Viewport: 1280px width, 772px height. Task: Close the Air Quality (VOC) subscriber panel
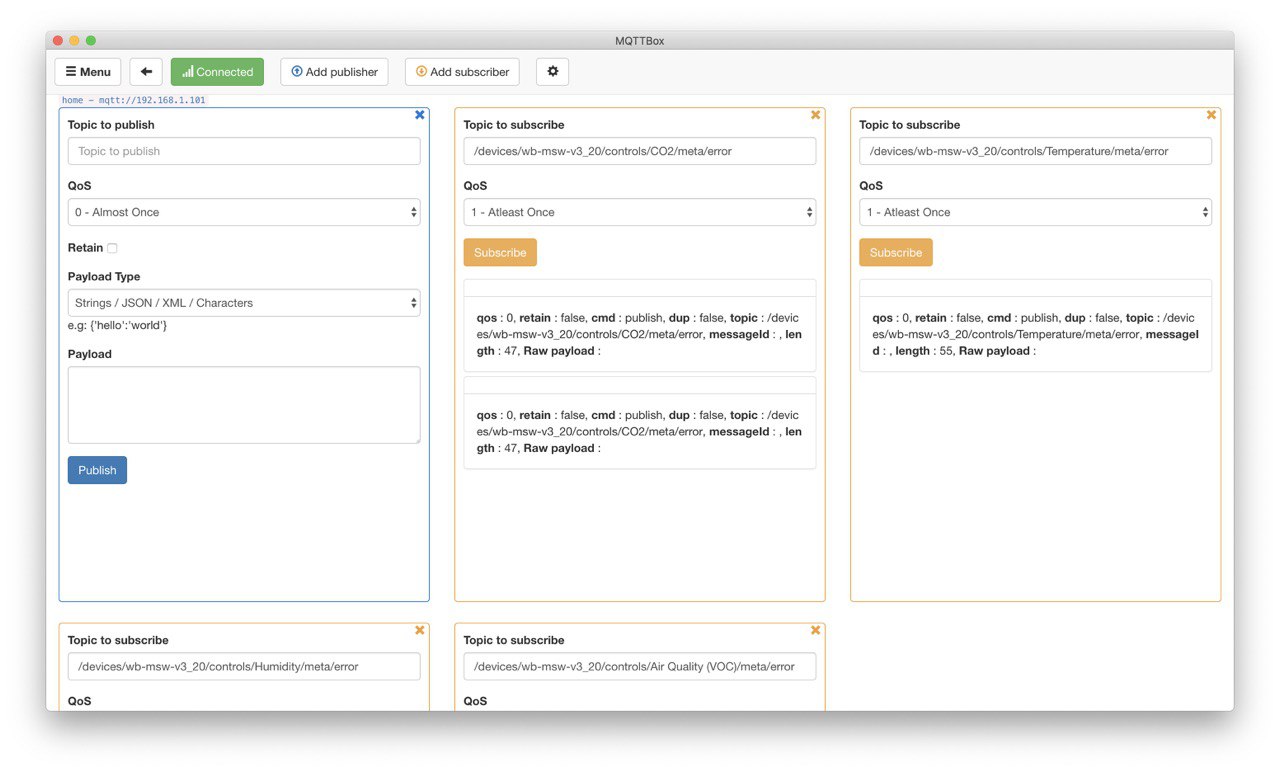(816, 630)
